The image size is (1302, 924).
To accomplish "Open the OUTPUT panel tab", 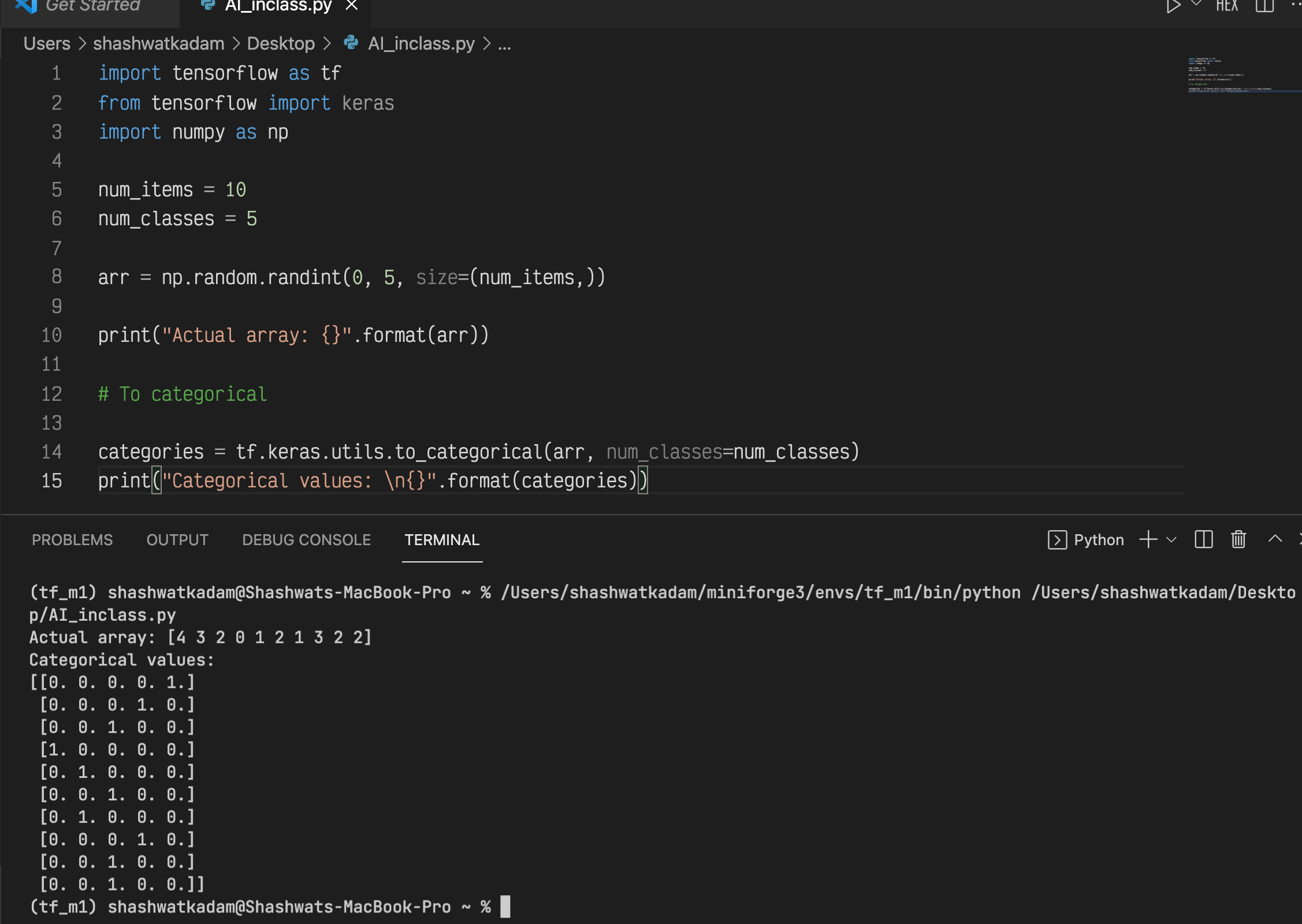I will pyautogui.click(x=177, y=540).
